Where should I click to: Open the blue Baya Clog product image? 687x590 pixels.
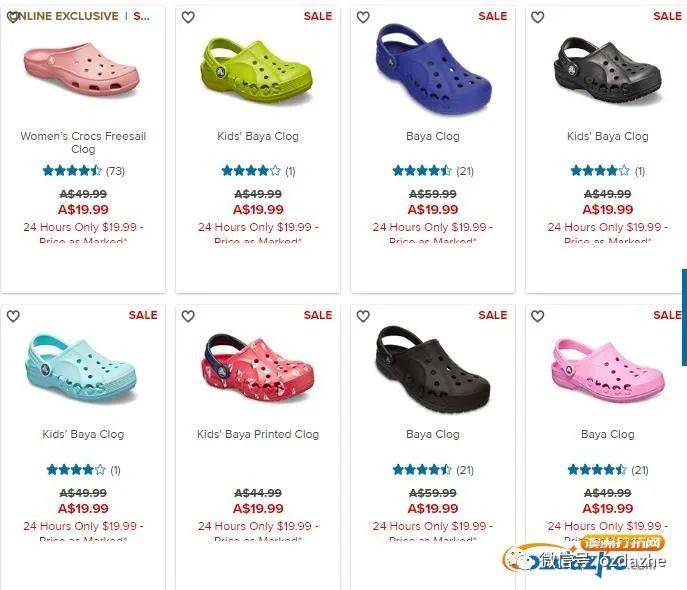[433, 69]
